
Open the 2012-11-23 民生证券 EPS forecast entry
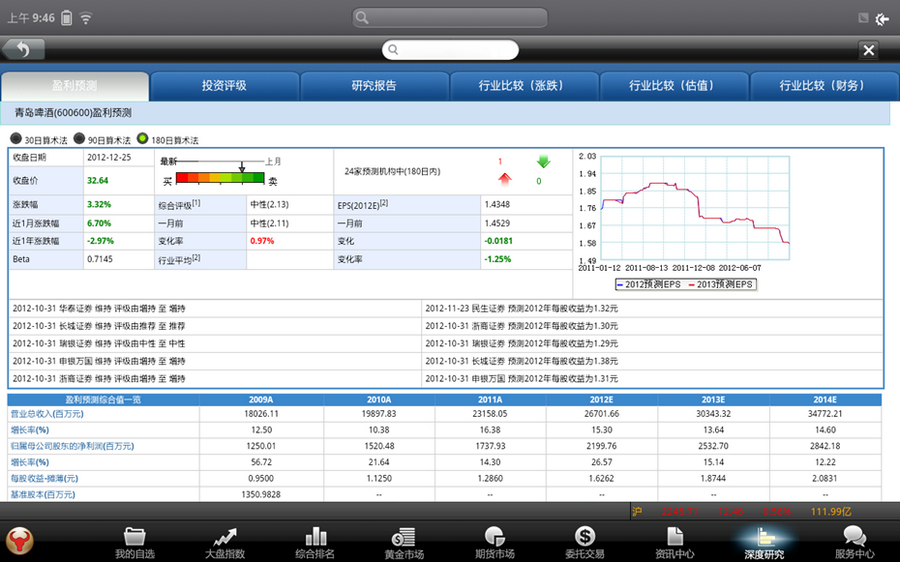coord(521,308)
